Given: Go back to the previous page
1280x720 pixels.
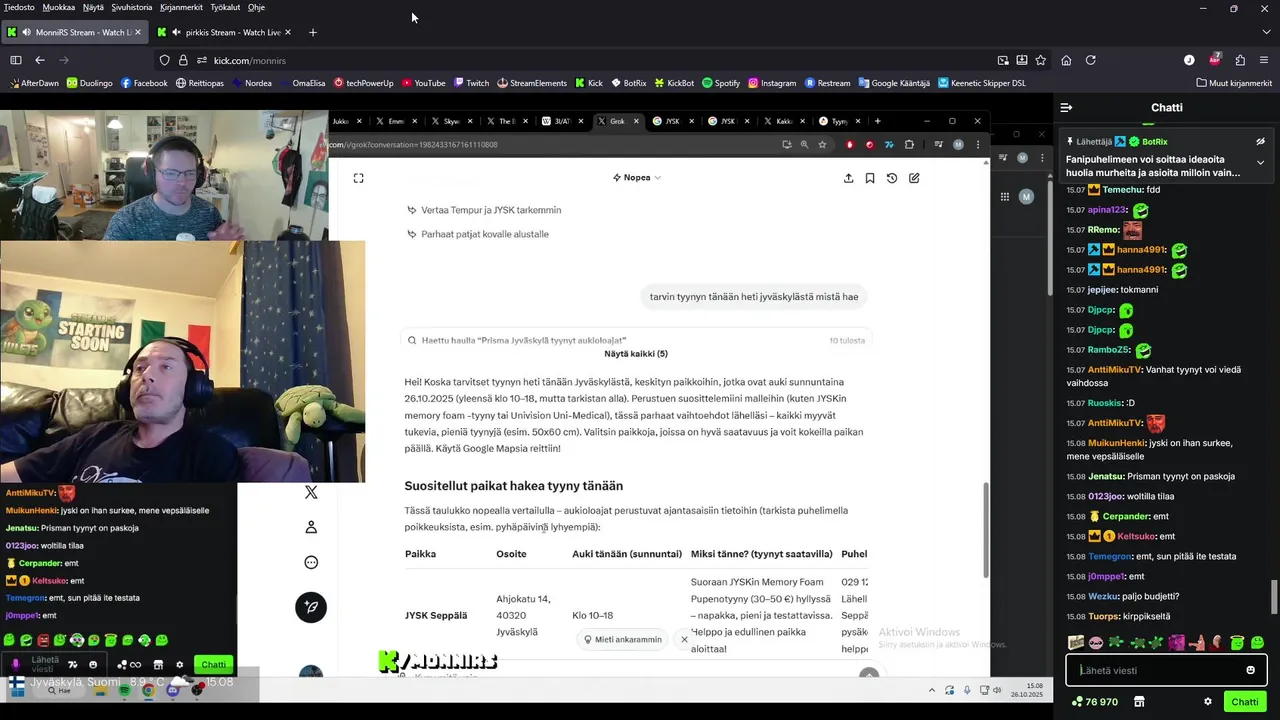Looking at the screenshot, I should click(40, 60).
